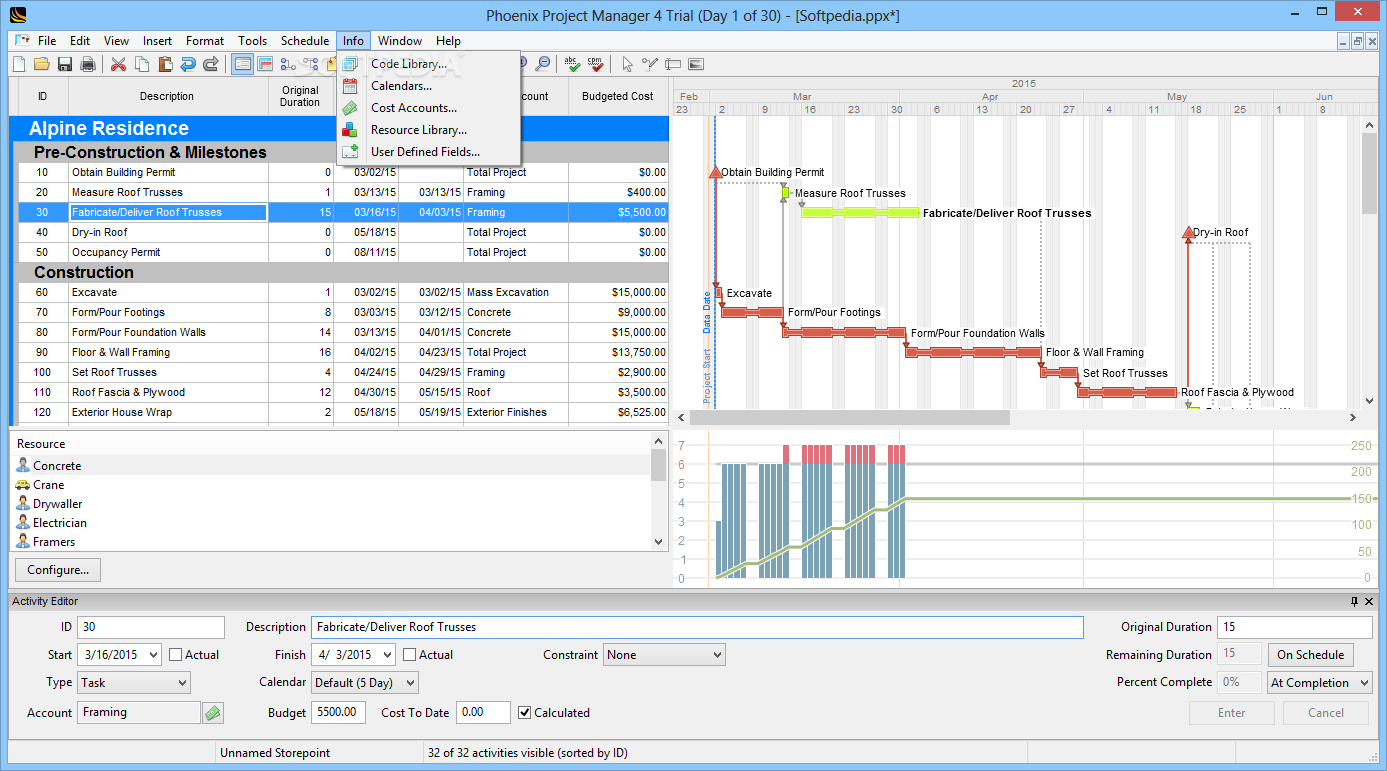Screen dimensions: 1387x771
Task: Choose Calendars... in the Info menu
Action: pyautogui.click(x=430, y=86)
